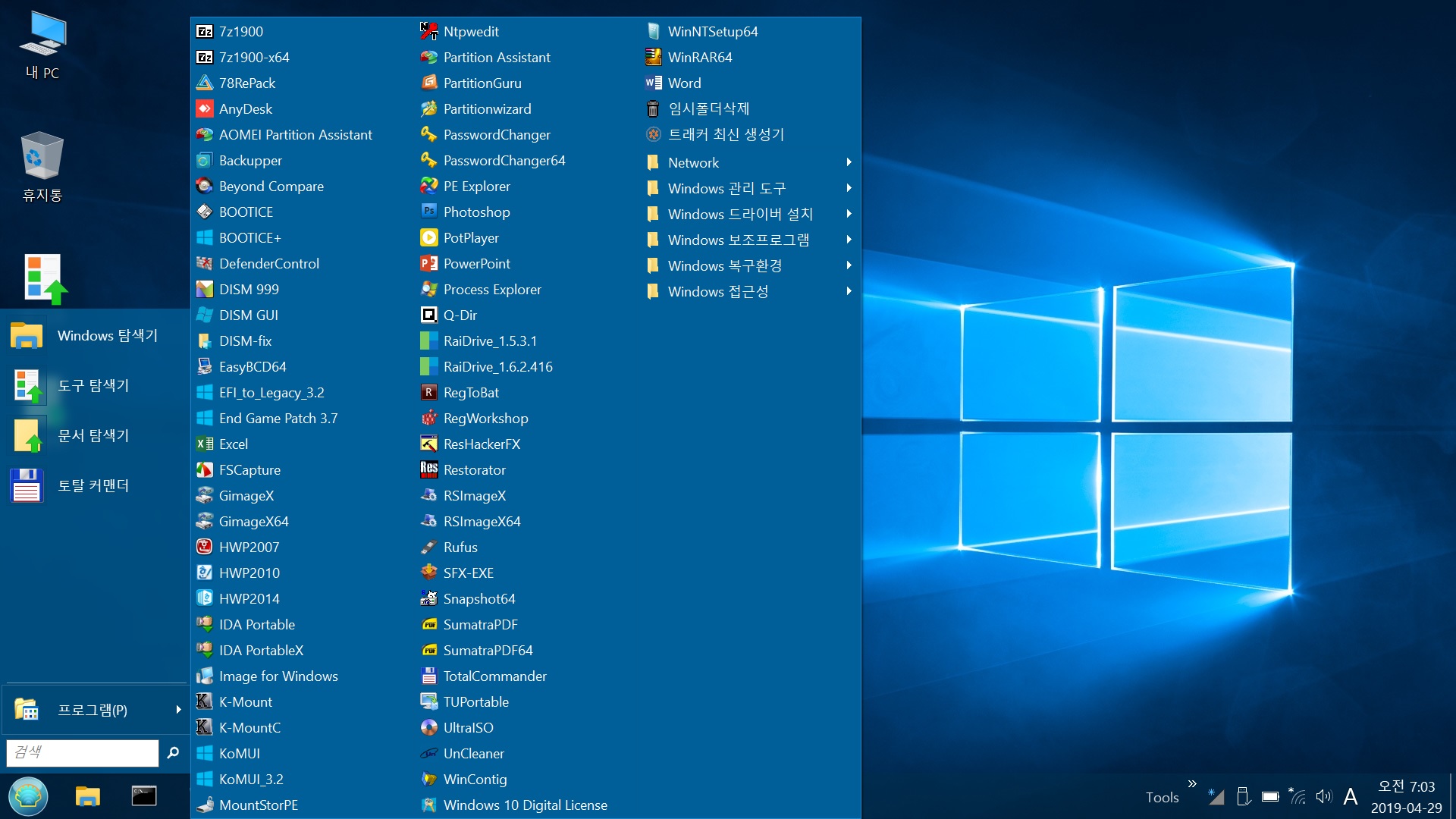Expand Windows 드라이버 설치 submenu arrow
The height and width of the screenshot is (819, 1456).
tap(849, 214)
